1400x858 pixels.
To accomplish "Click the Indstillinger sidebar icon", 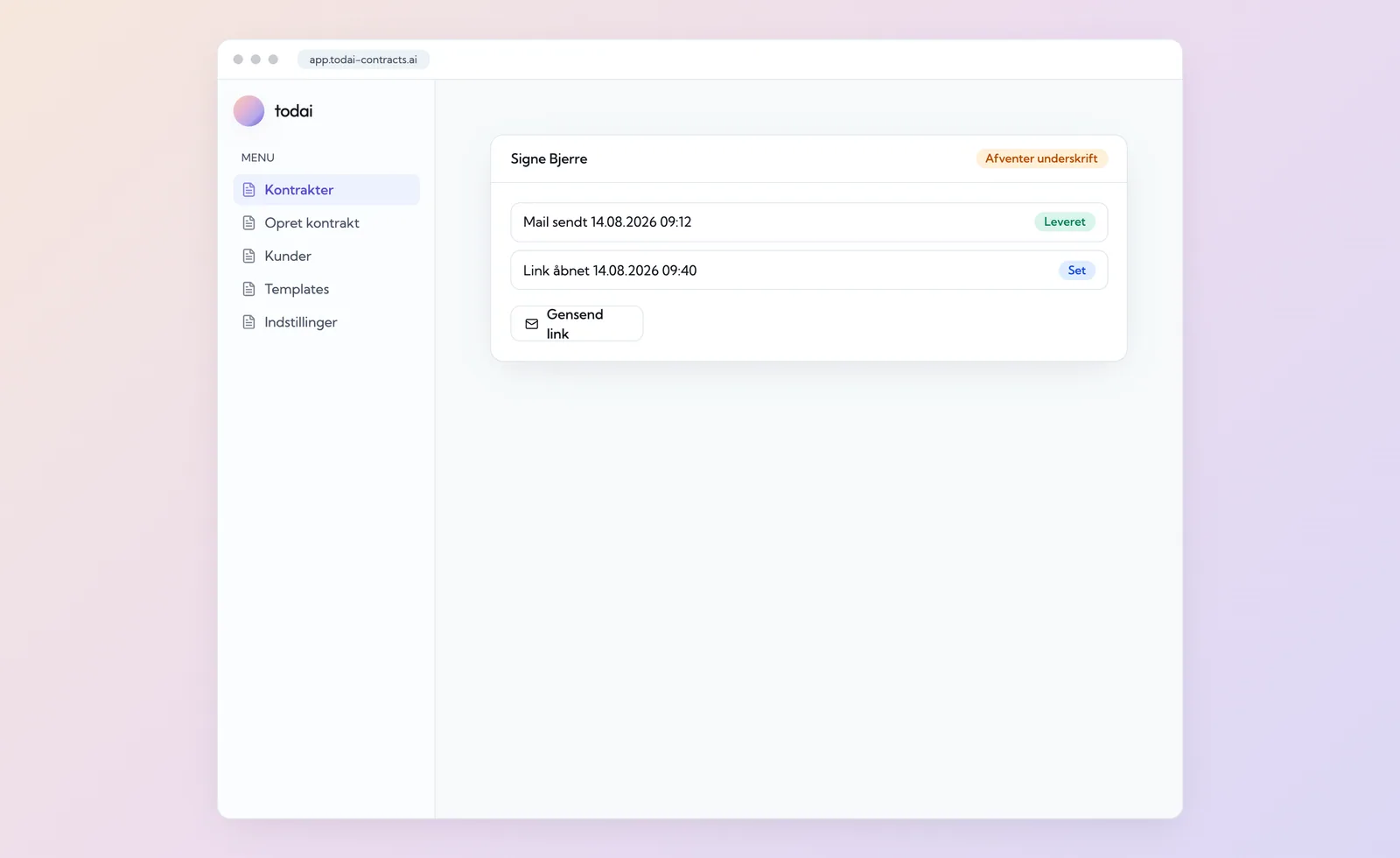I will point(248,322).
